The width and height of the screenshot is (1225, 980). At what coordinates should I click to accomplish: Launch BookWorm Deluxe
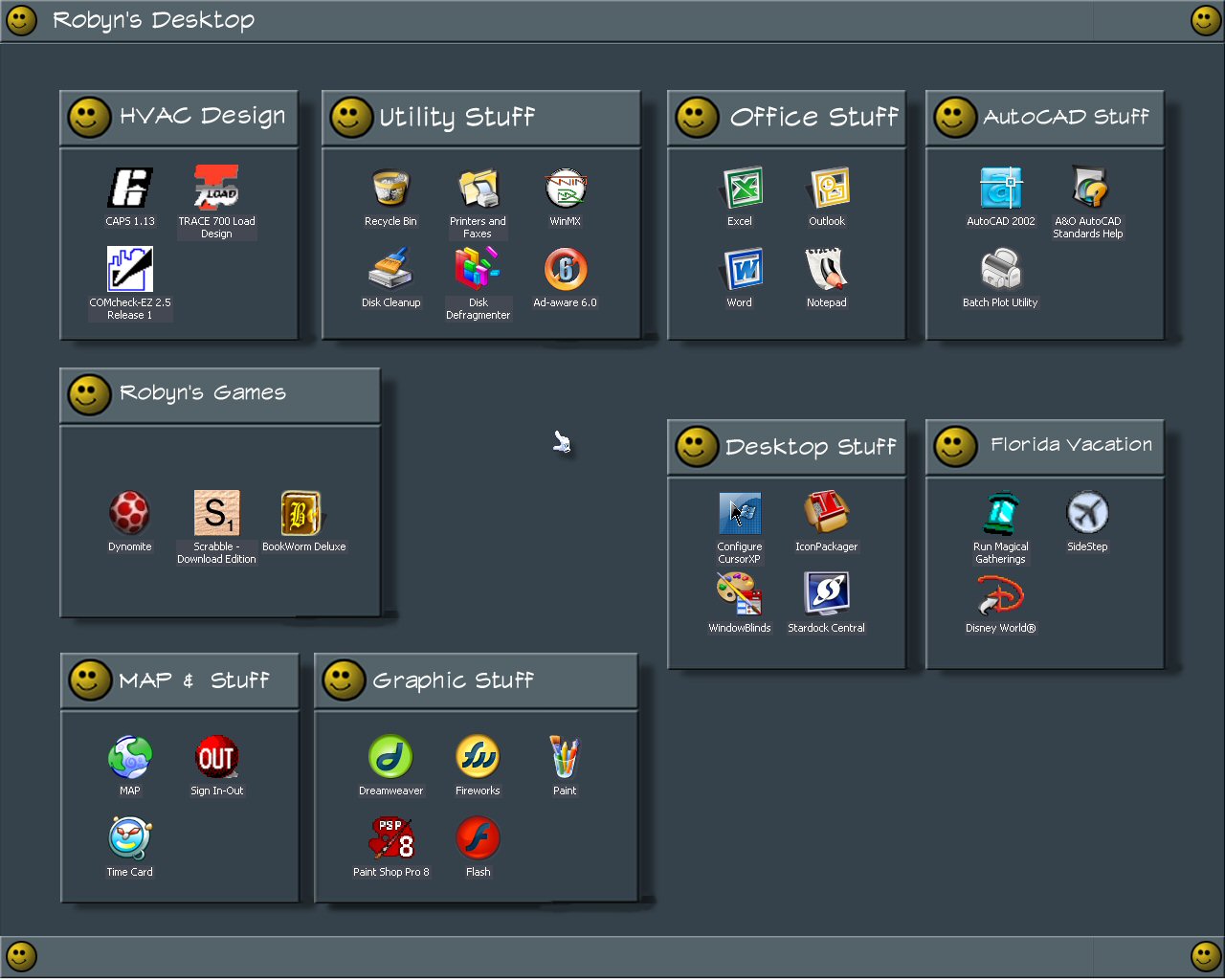[x=303, y=513]
